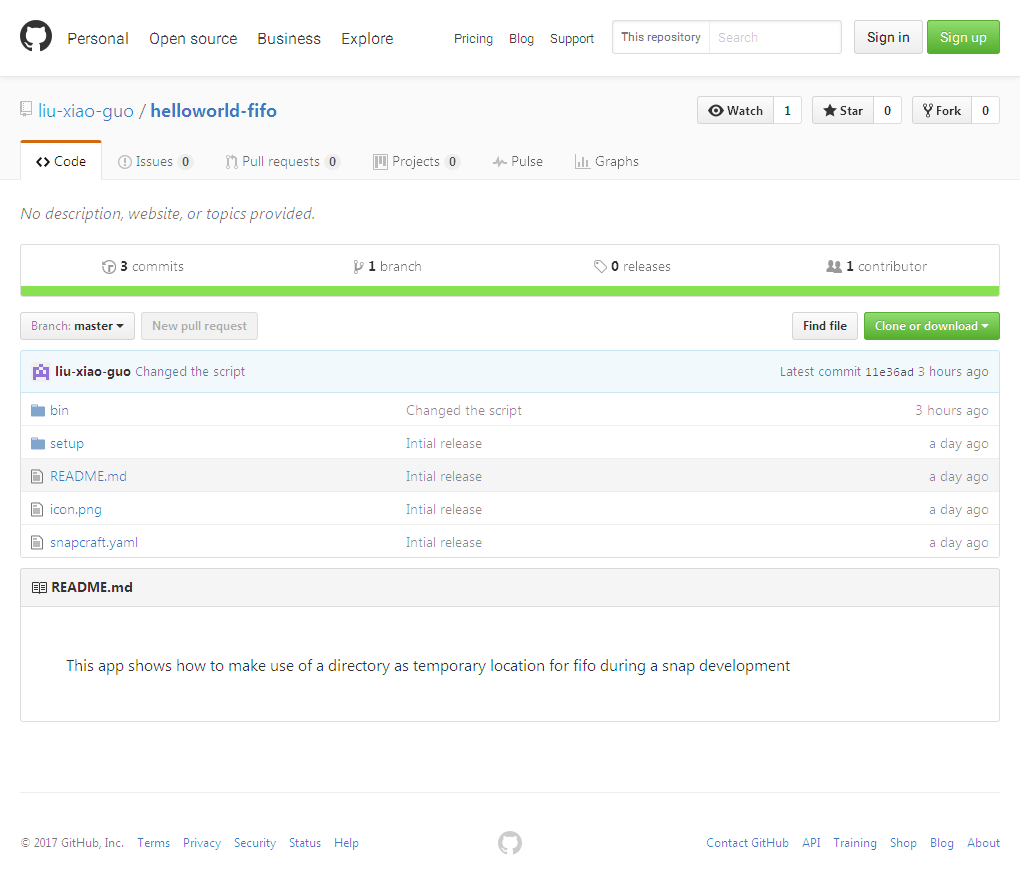Click the branch icon next to 1 branch

[358, 267]
